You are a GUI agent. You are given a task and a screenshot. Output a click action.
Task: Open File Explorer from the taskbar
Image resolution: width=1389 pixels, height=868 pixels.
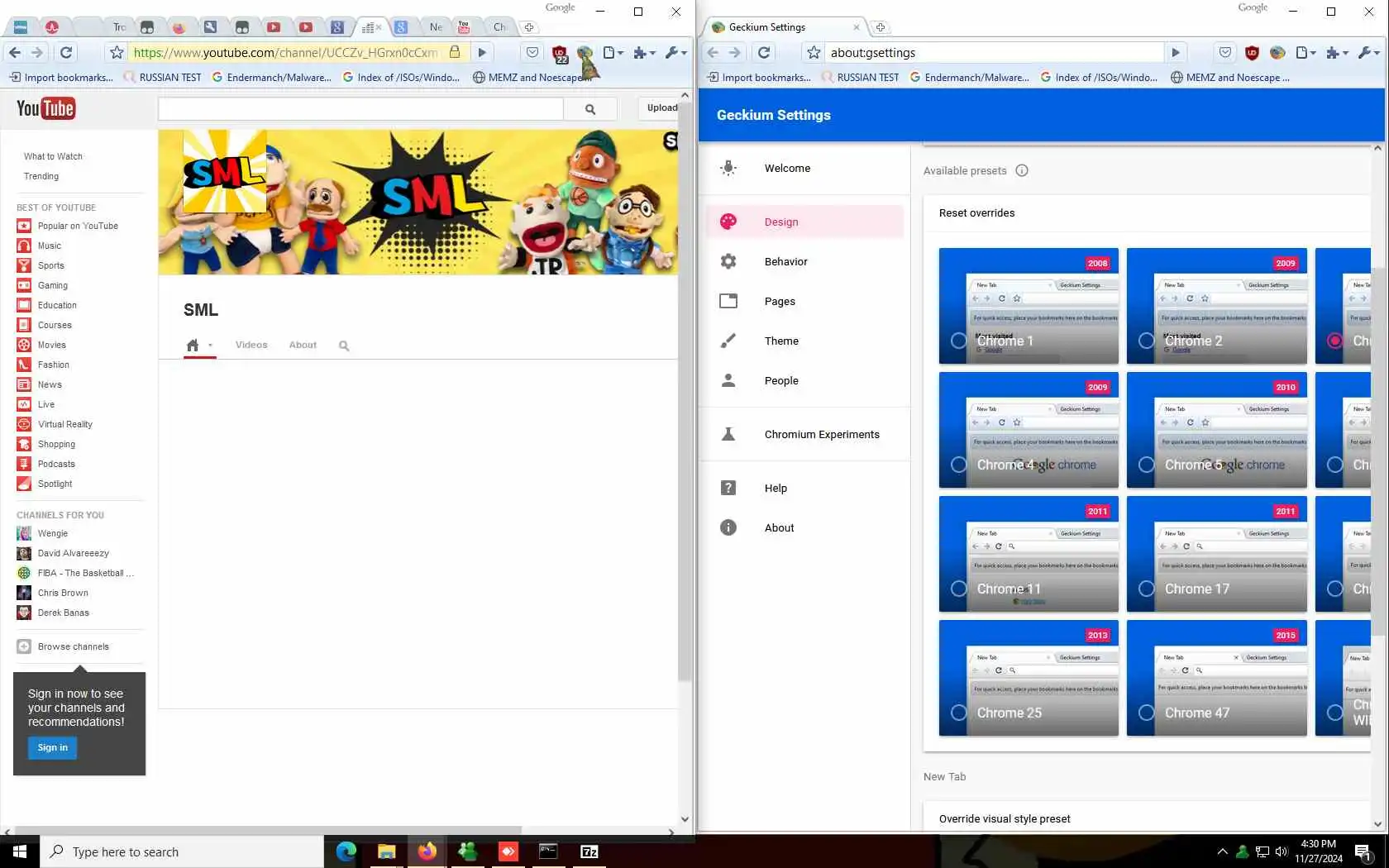(386, 851)
